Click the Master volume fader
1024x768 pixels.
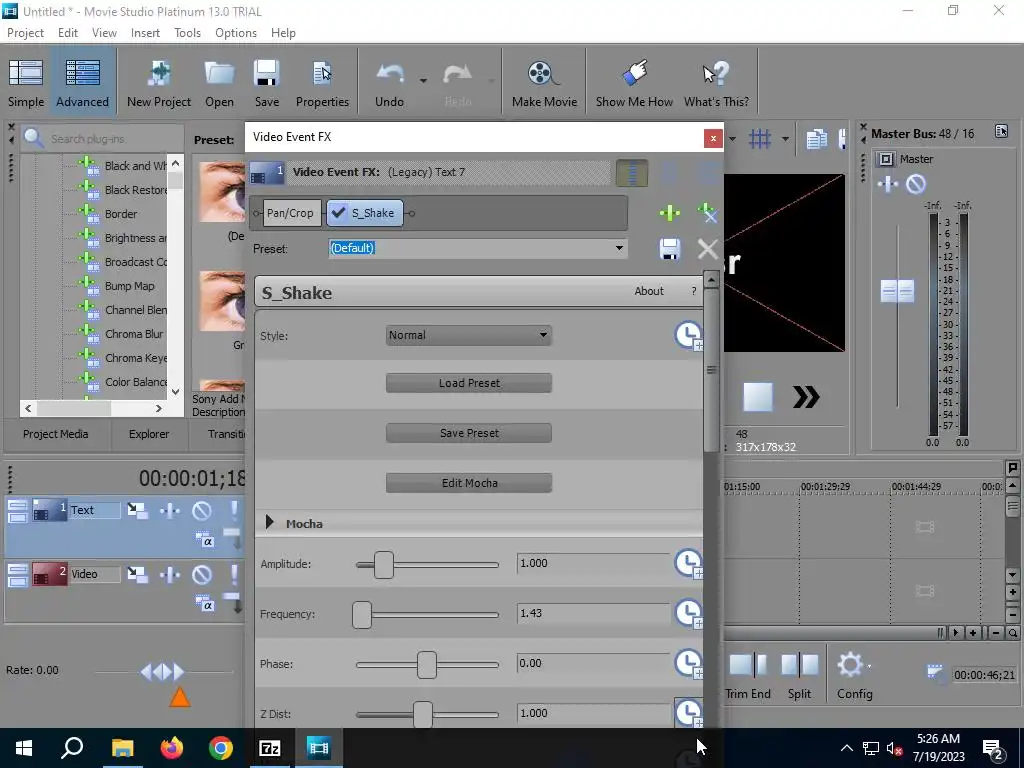[897, 291]
